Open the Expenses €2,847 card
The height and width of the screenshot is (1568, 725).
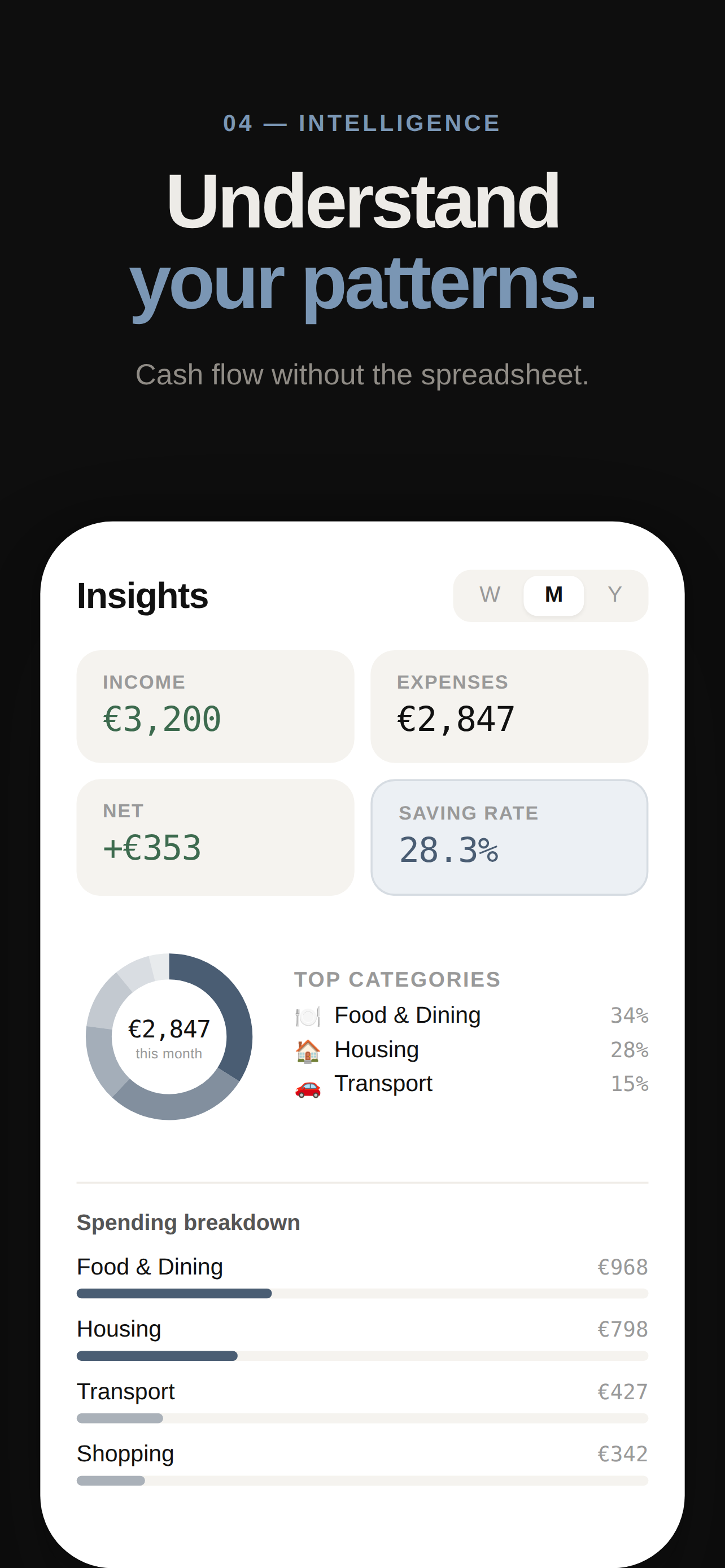(509, 706)
